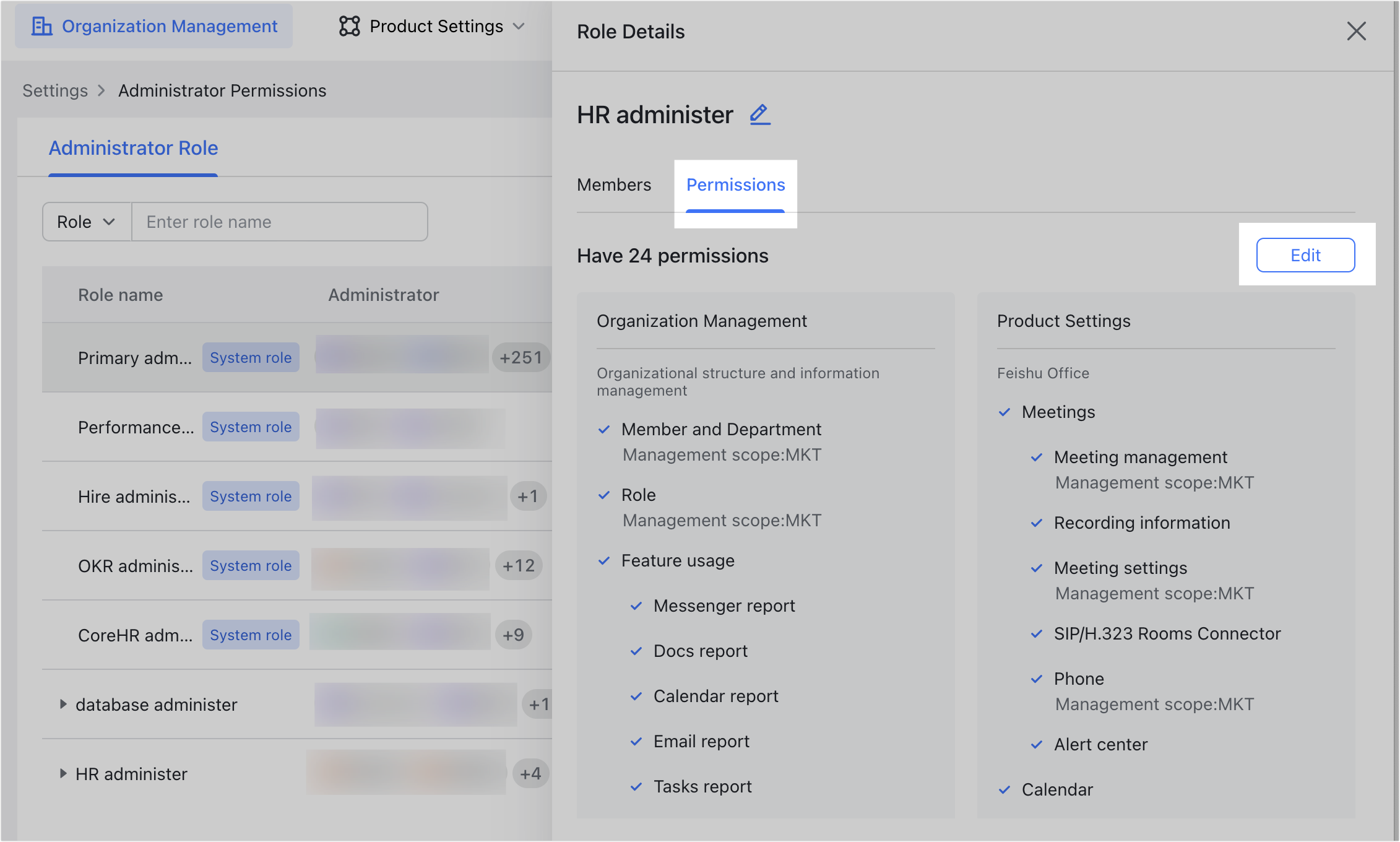Toggle the Phone permission checkmark
Screen dimensions: 1400x842
tap(1036, 679)
